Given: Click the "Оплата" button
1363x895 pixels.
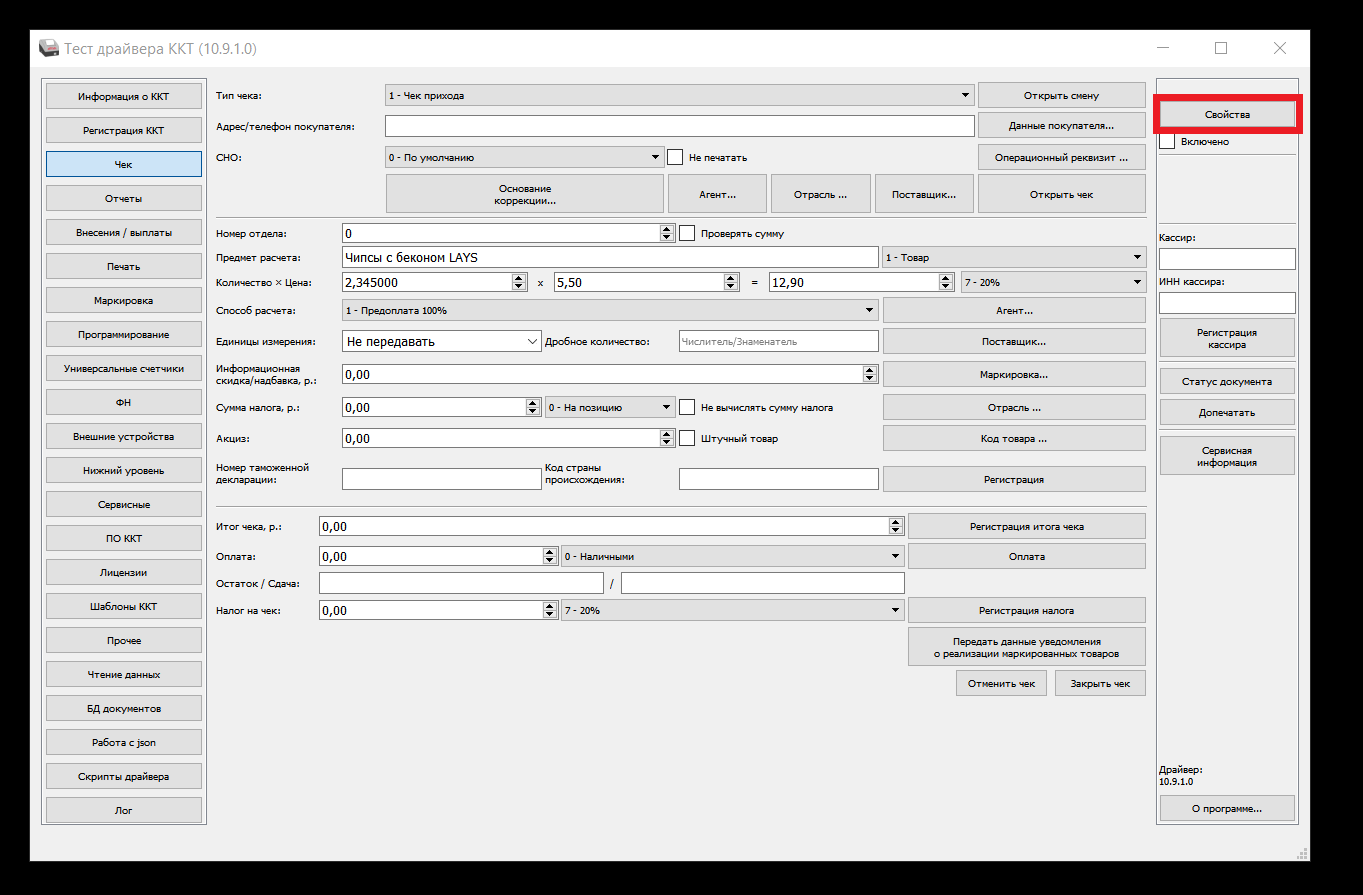Looking at the screenshot, I should tap(1026, 556).
